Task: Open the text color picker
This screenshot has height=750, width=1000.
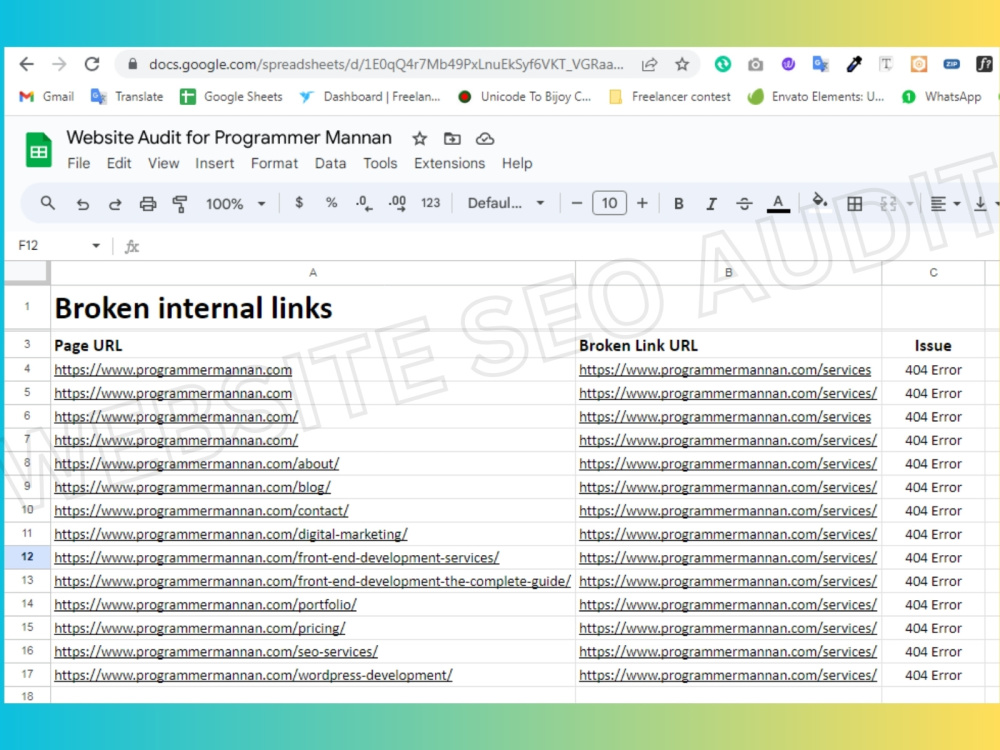Action: [778, 203]
